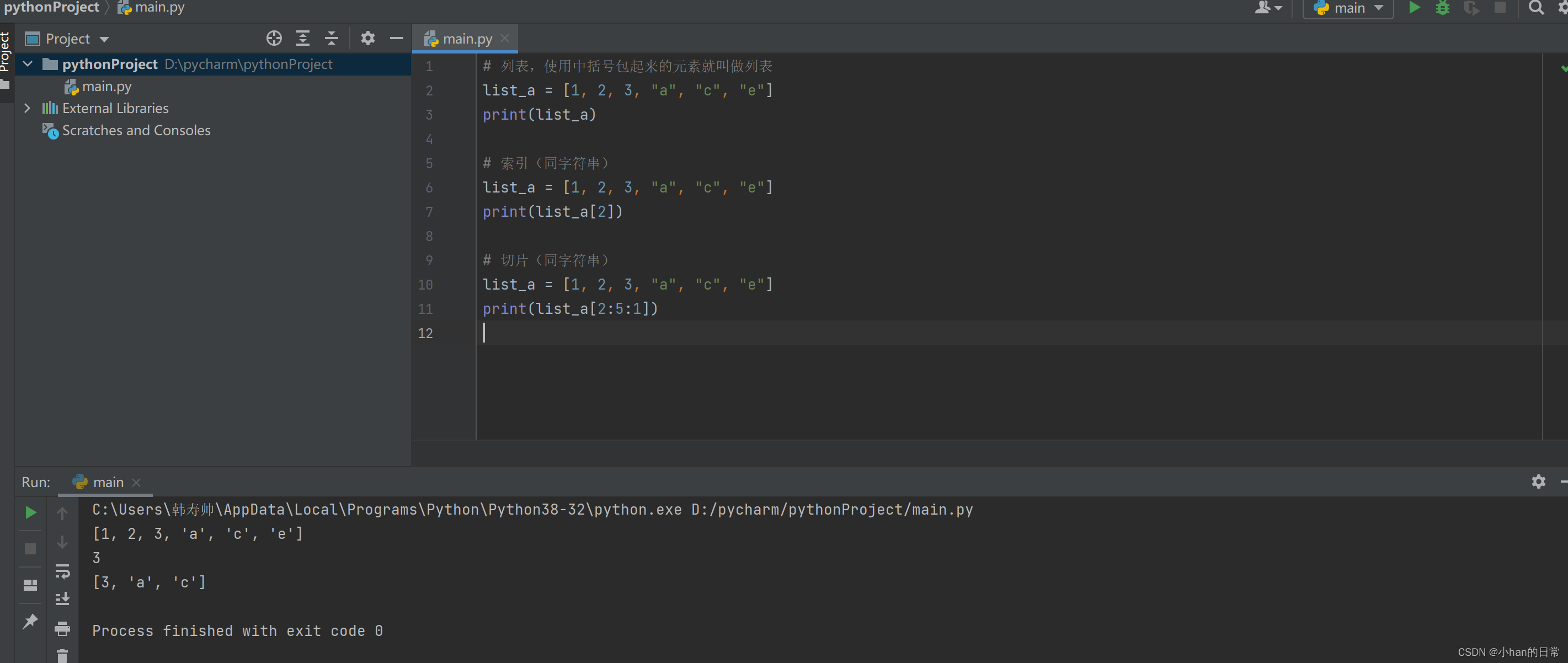Rerun main using Run panel play icon
This screenshot has height=663, width=1568.
click(x=30, y=512)
